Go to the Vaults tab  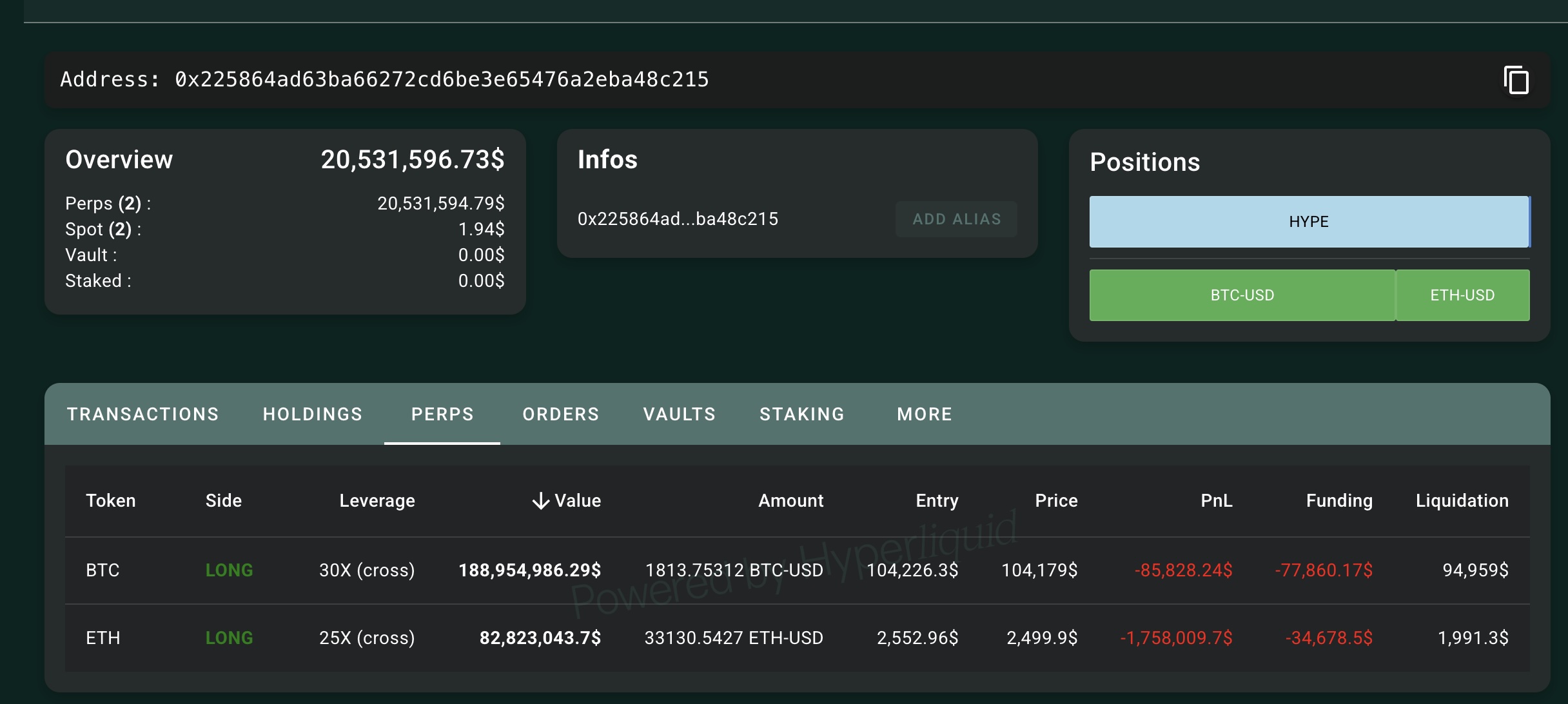(x=680, y=414)
